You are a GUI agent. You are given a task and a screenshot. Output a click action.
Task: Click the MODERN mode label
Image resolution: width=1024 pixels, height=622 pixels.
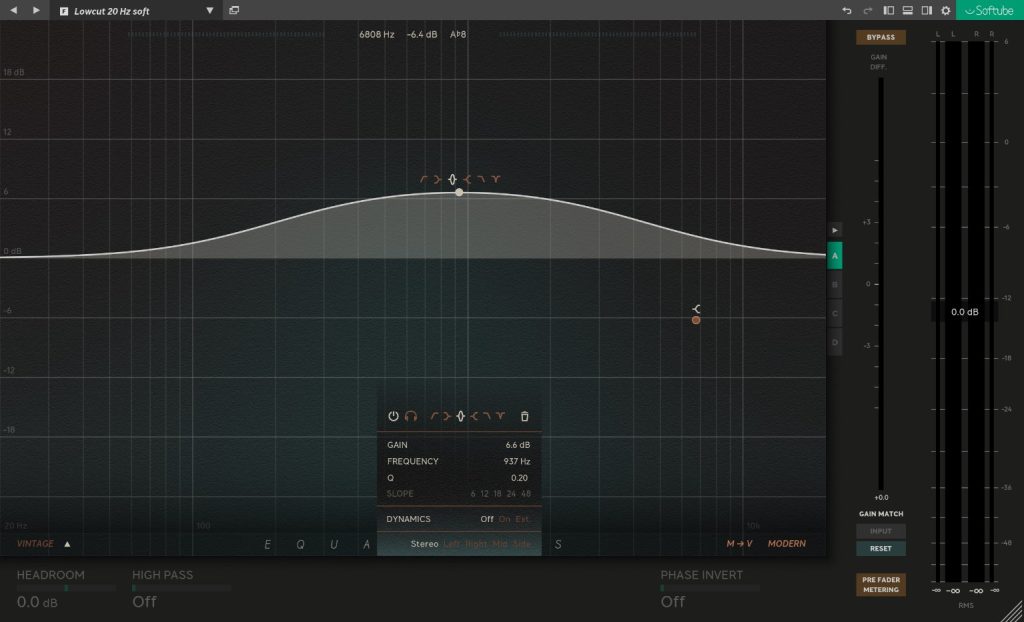click(786, 544)
